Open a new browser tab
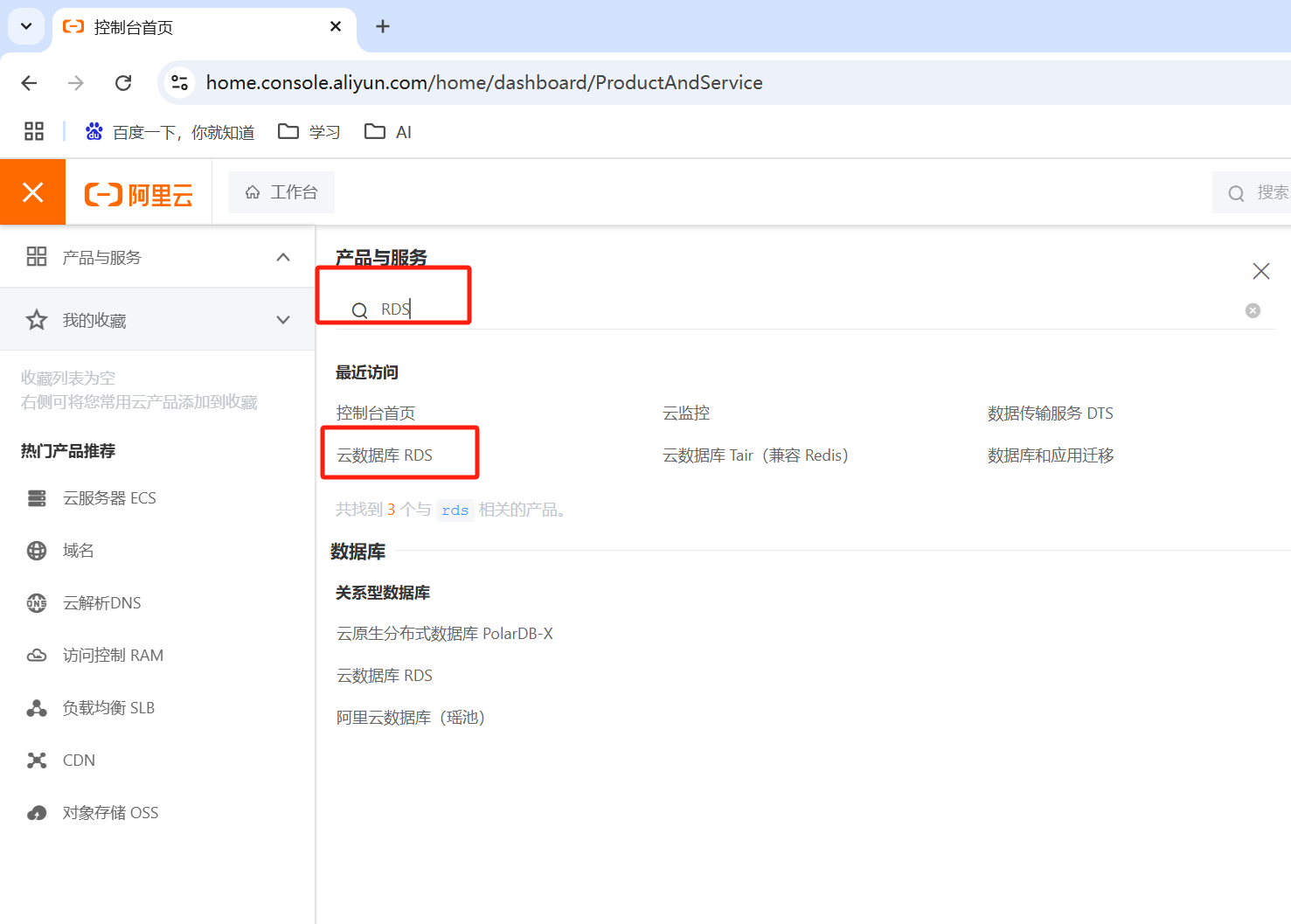This screenshot has width=1291, height=924. 383,27
